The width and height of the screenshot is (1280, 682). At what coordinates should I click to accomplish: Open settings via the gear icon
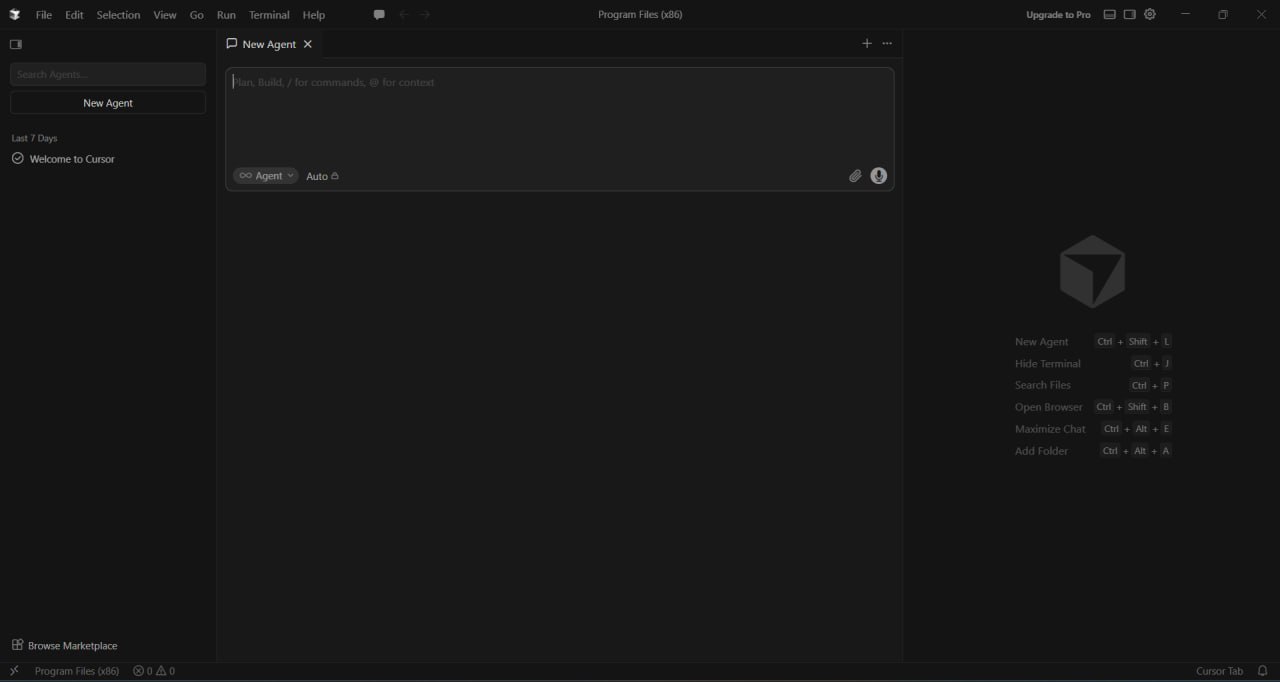1150,15
